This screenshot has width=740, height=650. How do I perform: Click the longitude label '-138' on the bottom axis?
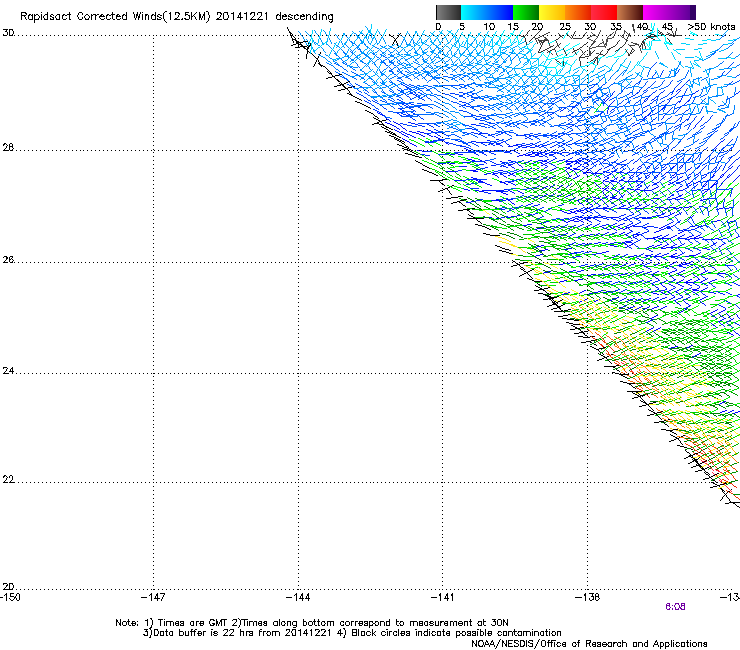click(x=588, y=598)
